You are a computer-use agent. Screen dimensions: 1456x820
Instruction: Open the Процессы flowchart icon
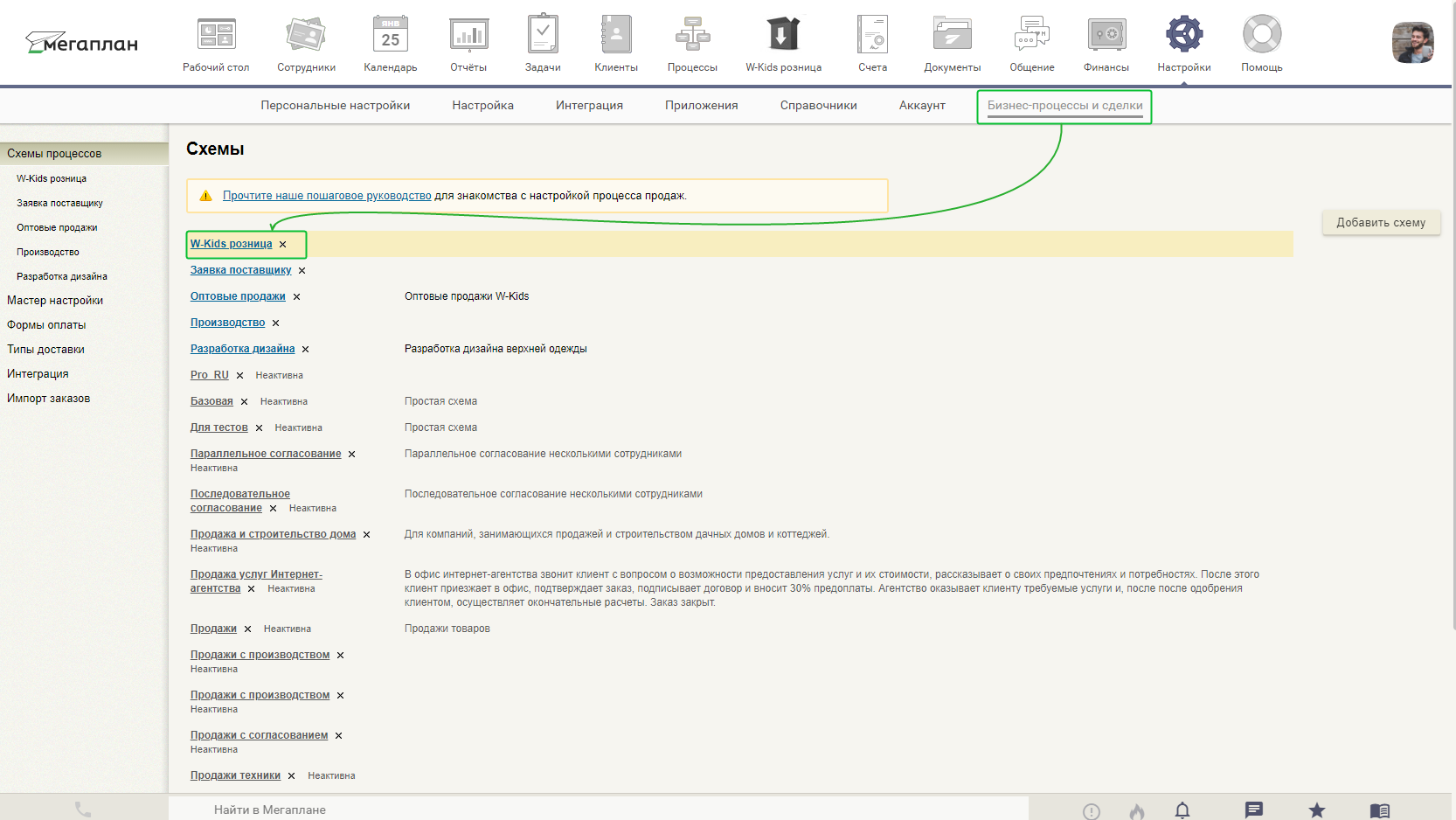coord(692,35)
